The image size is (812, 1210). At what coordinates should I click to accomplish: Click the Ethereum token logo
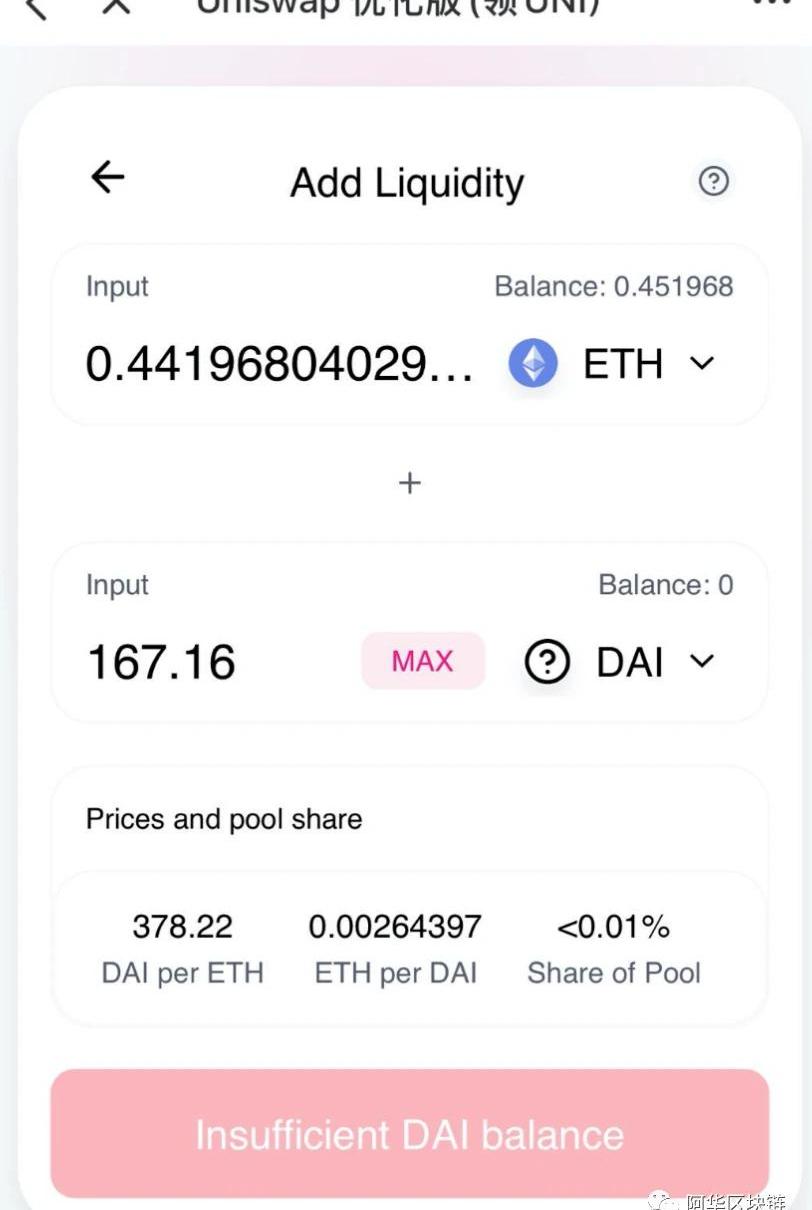coord(533,363)
